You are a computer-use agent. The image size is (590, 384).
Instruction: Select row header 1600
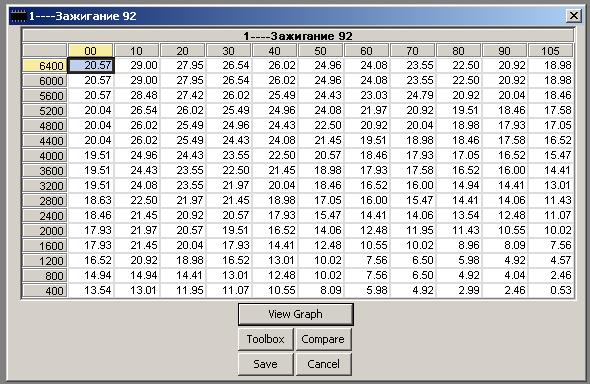tap(45, 246)
